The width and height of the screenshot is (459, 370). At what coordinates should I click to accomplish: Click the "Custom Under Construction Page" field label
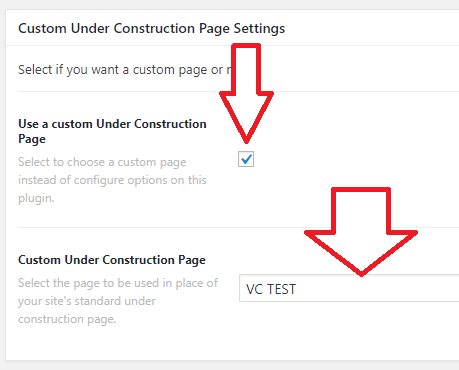(x=112, y=260)
